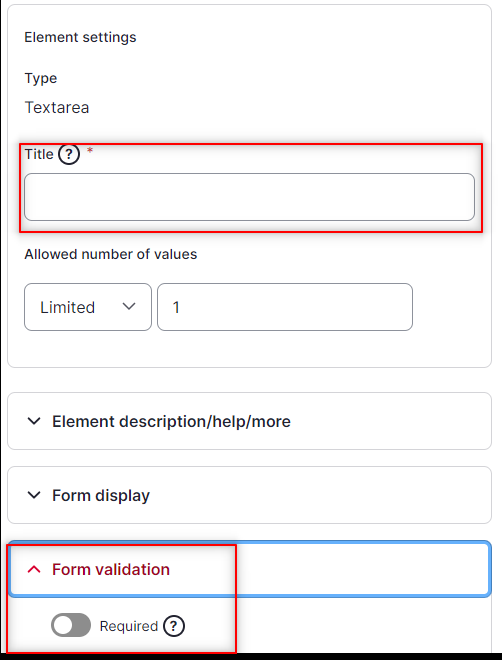Click the red required asterisk by Title
Screen dimensions: 502x660
90,150
